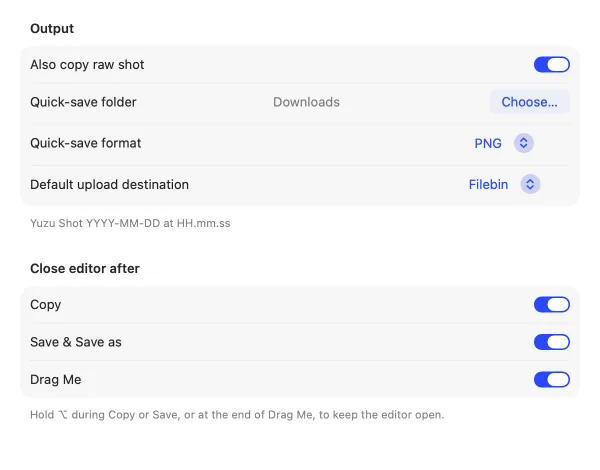The height and width of the screenshot is (470, 600).
Task: Click the Yuzu Shot filename pattern text
Action: (130, 223)
